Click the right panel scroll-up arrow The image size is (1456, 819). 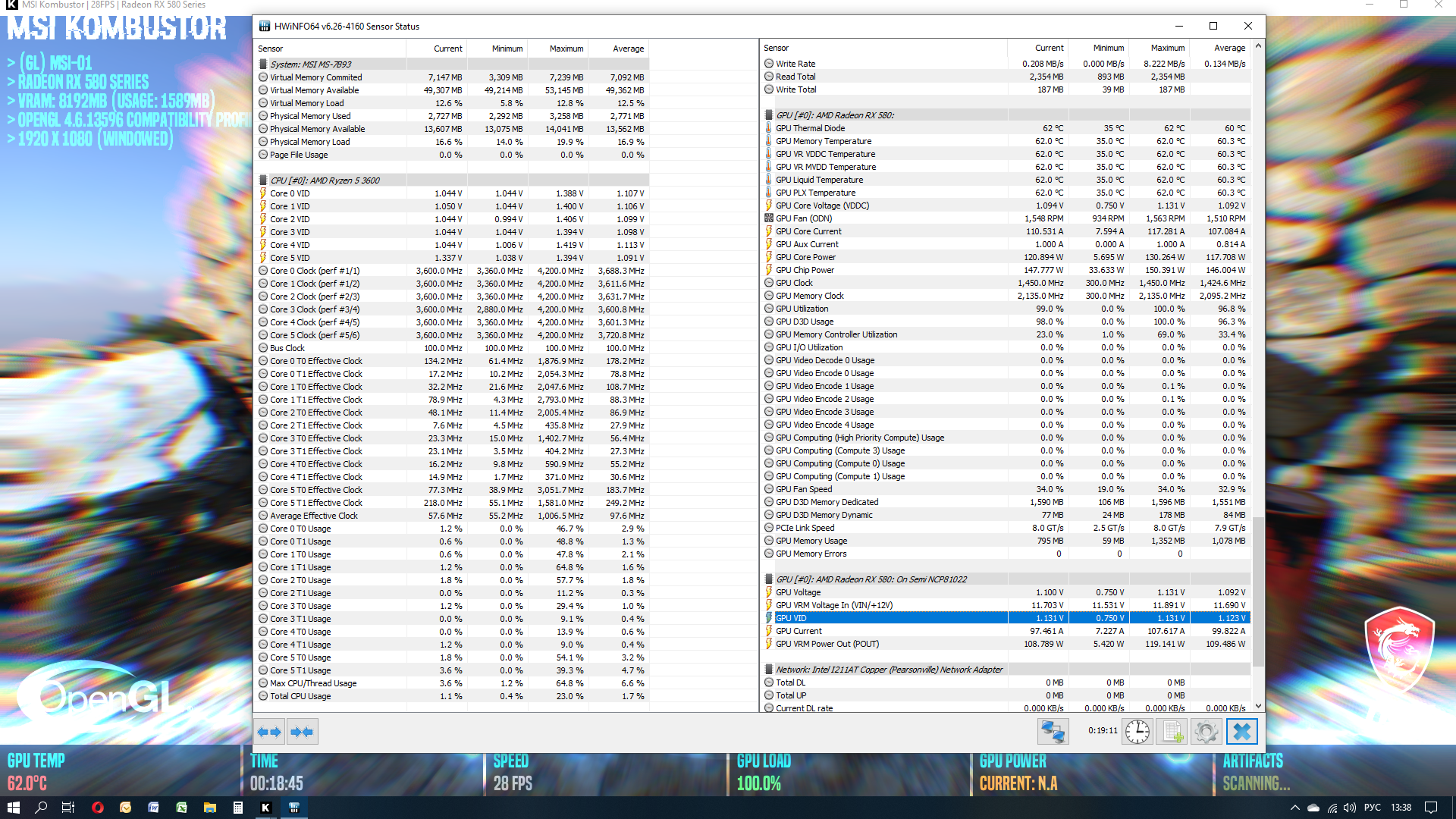[x=1258, y=46]
